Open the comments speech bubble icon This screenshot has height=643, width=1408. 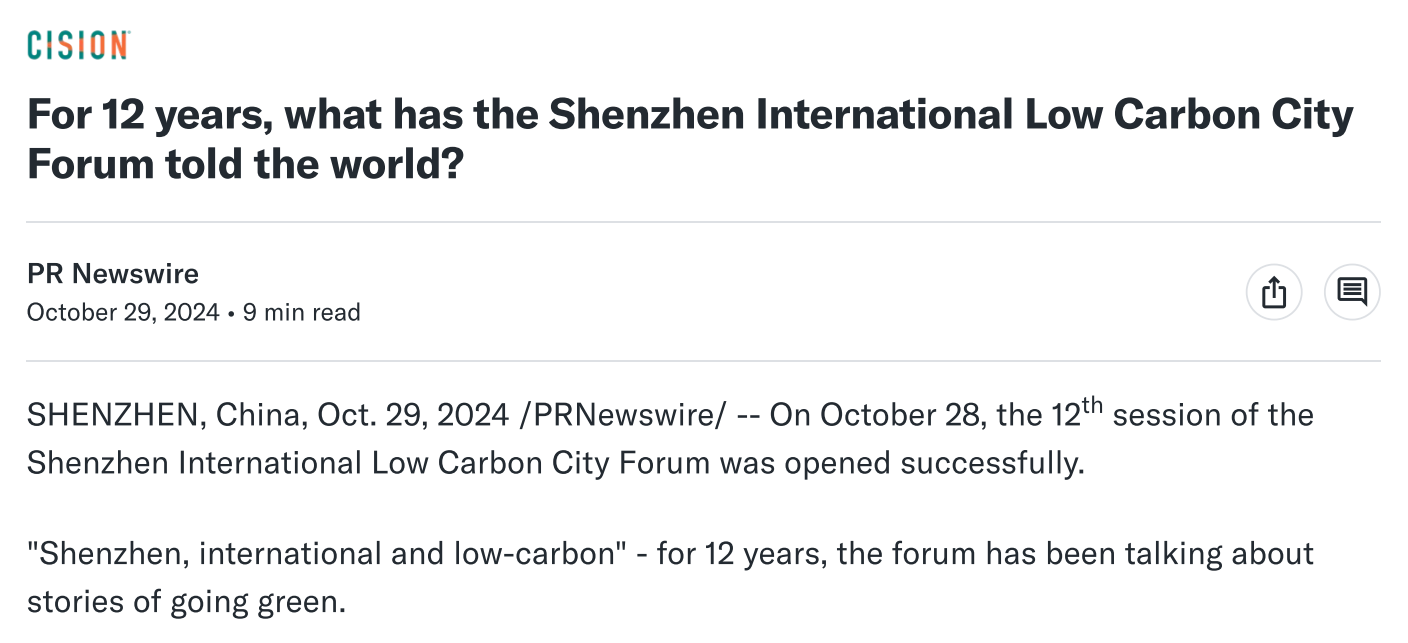(1352, 292)
